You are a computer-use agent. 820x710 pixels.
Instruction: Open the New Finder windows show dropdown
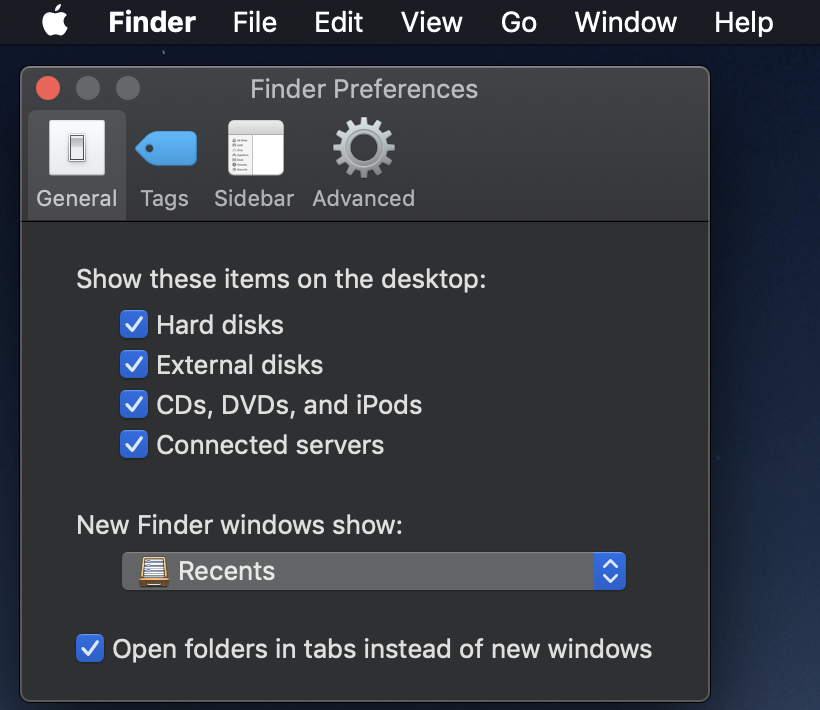(374, 571)
